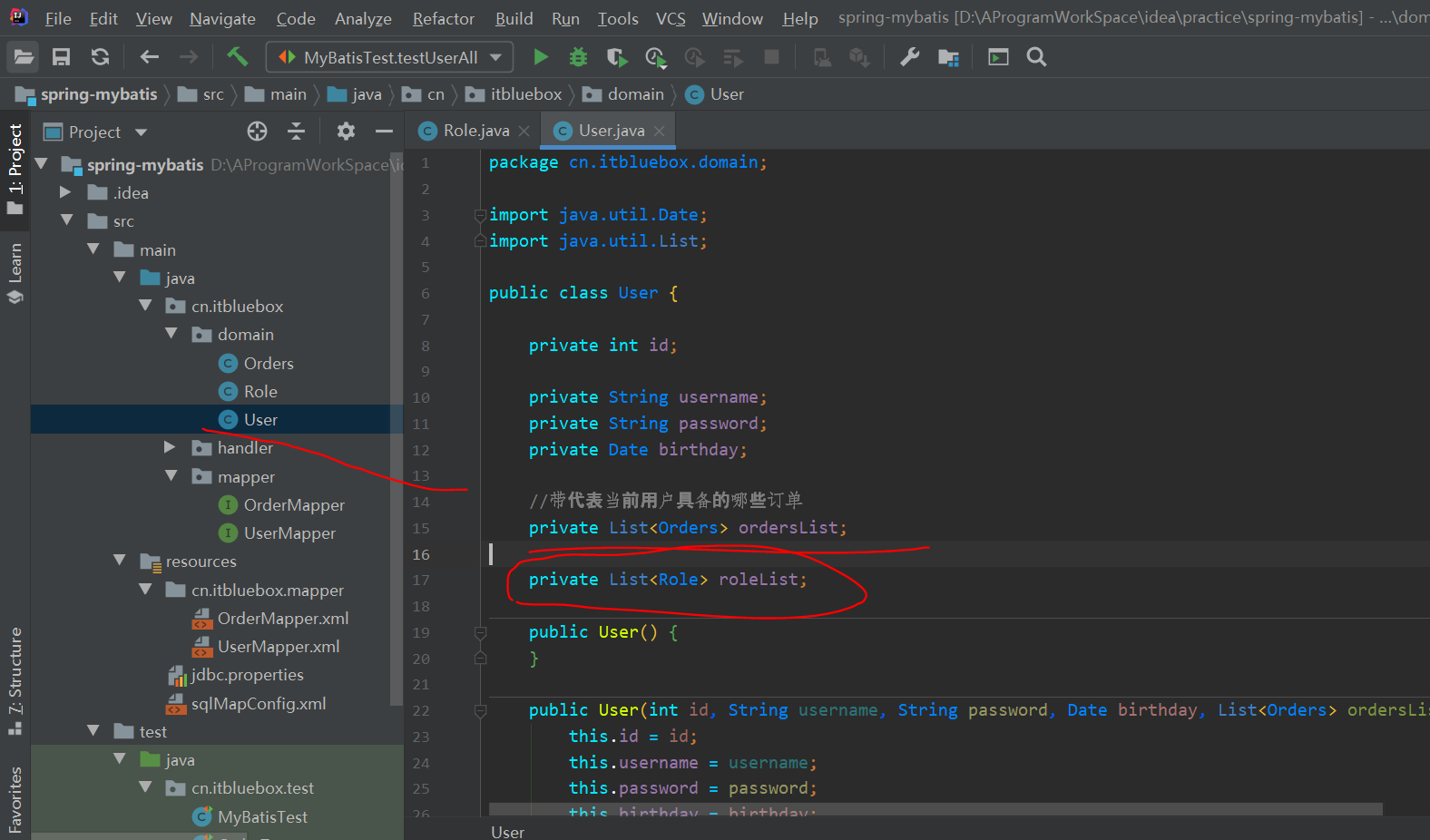Navigate forward with the right arrow
Image resolution: width=1430 pixels, height=840 pixels.
188,57
